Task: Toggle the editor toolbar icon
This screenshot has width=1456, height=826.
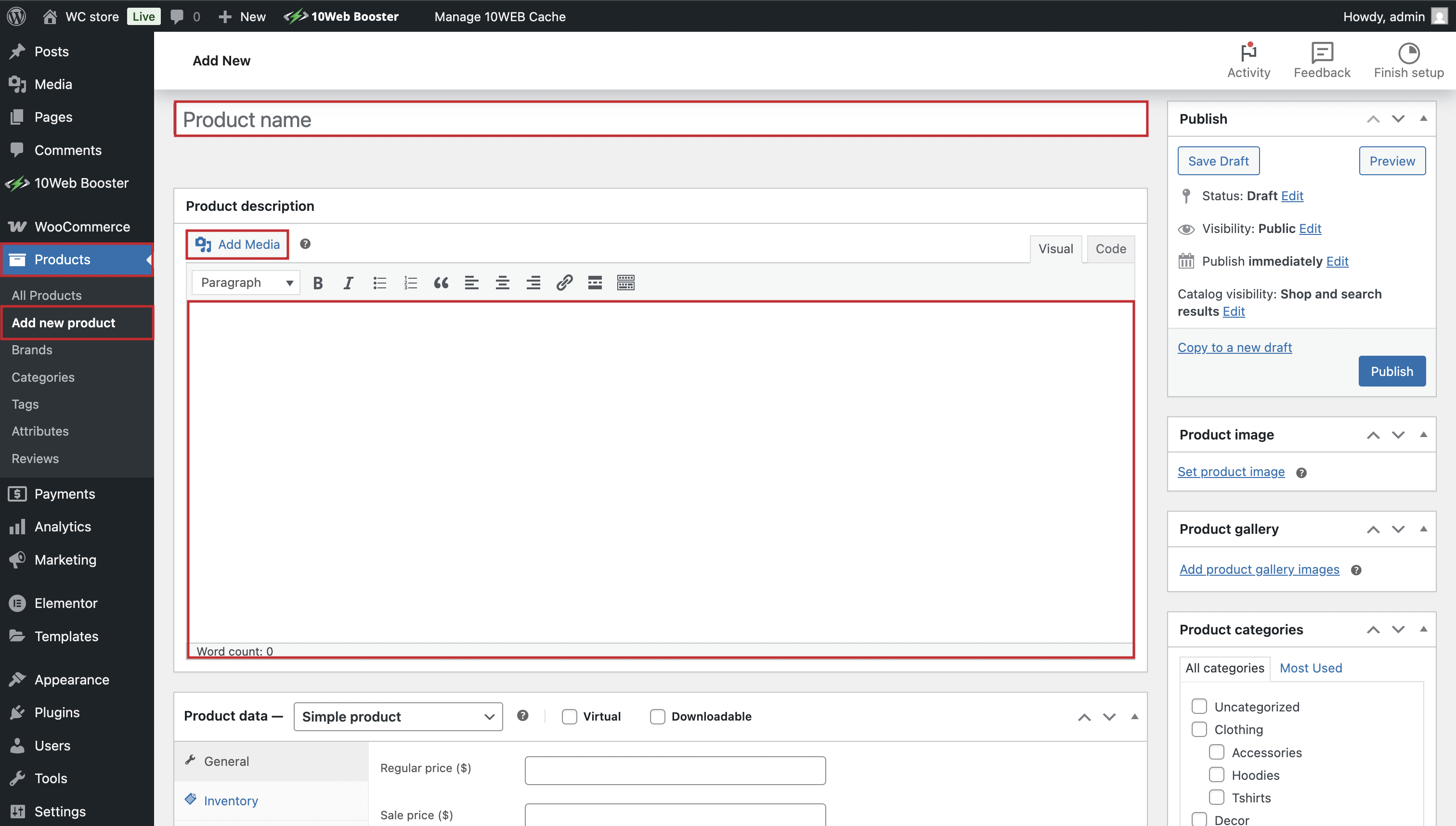Action: (x=625, y=283)
